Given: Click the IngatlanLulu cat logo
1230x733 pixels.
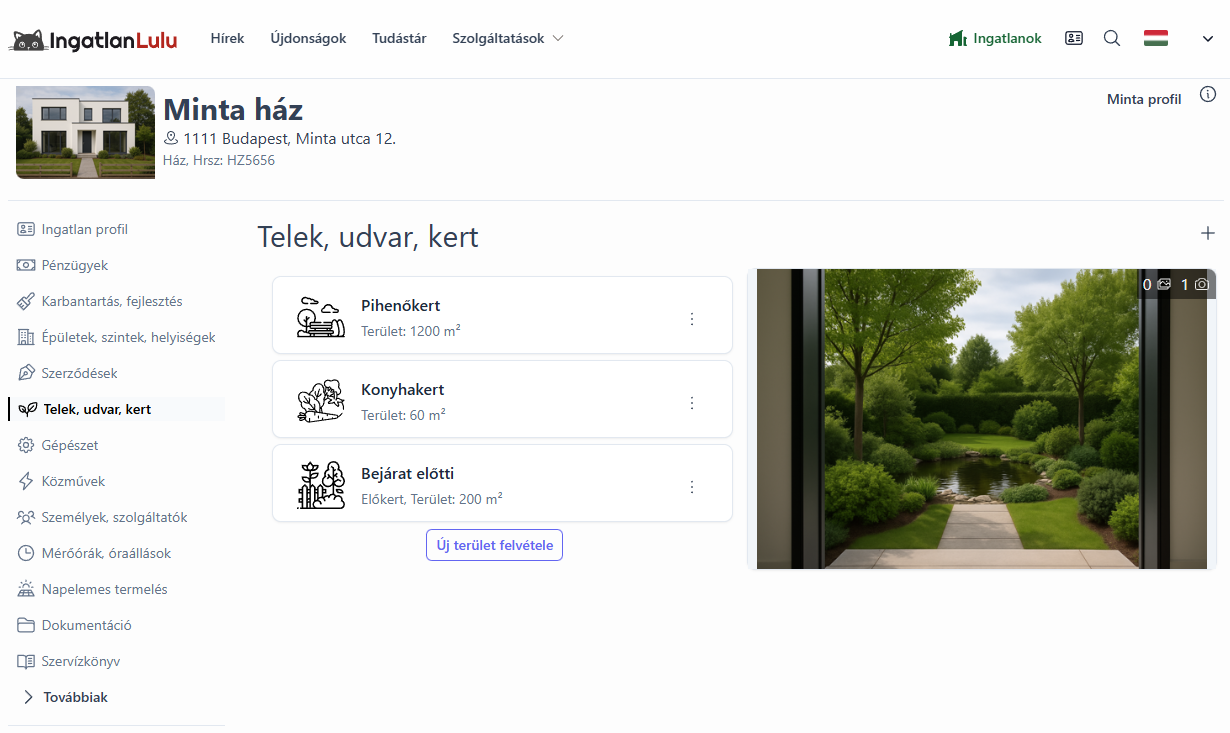Looking at the screenshot, I should click(93, 40).
